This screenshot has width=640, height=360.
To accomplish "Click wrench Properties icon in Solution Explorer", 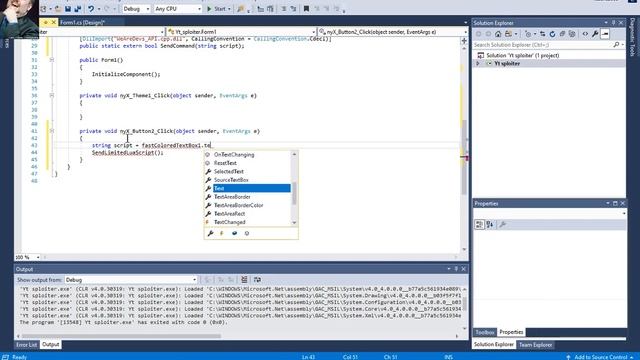I will pos(595,34).
